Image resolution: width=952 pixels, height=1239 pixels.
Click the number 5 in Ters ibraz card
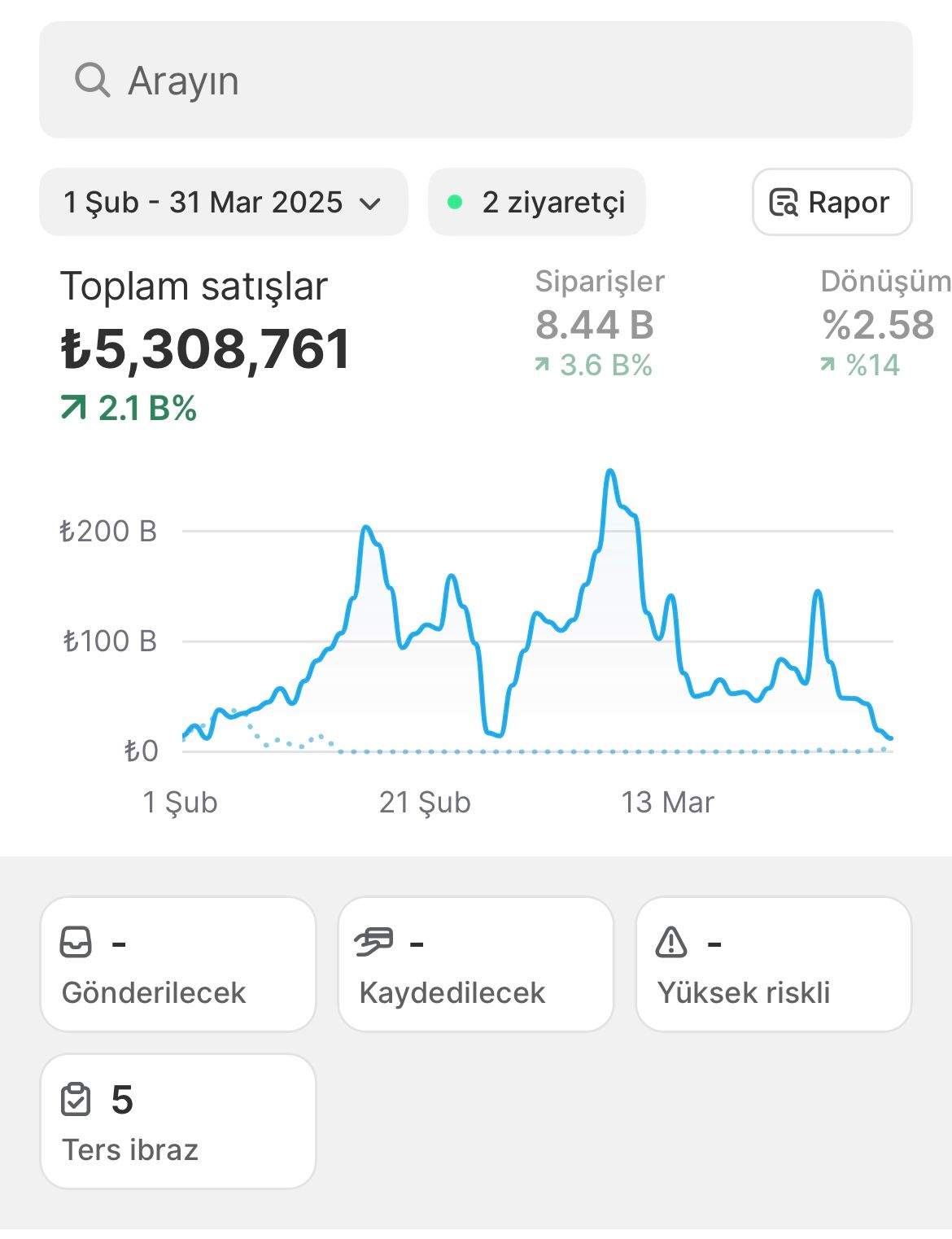pyautogui.click(x=122, y=1101)
